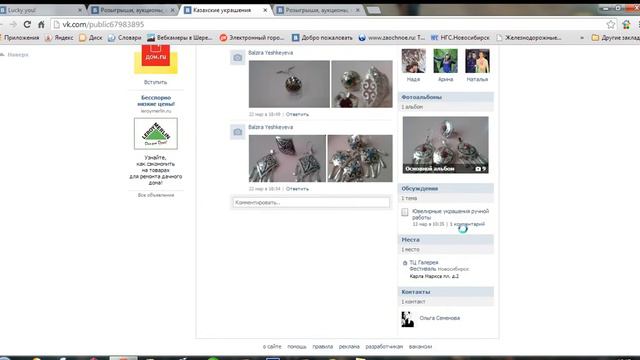Open the Контакты section header
640x360 pixels.
point(446,292)
